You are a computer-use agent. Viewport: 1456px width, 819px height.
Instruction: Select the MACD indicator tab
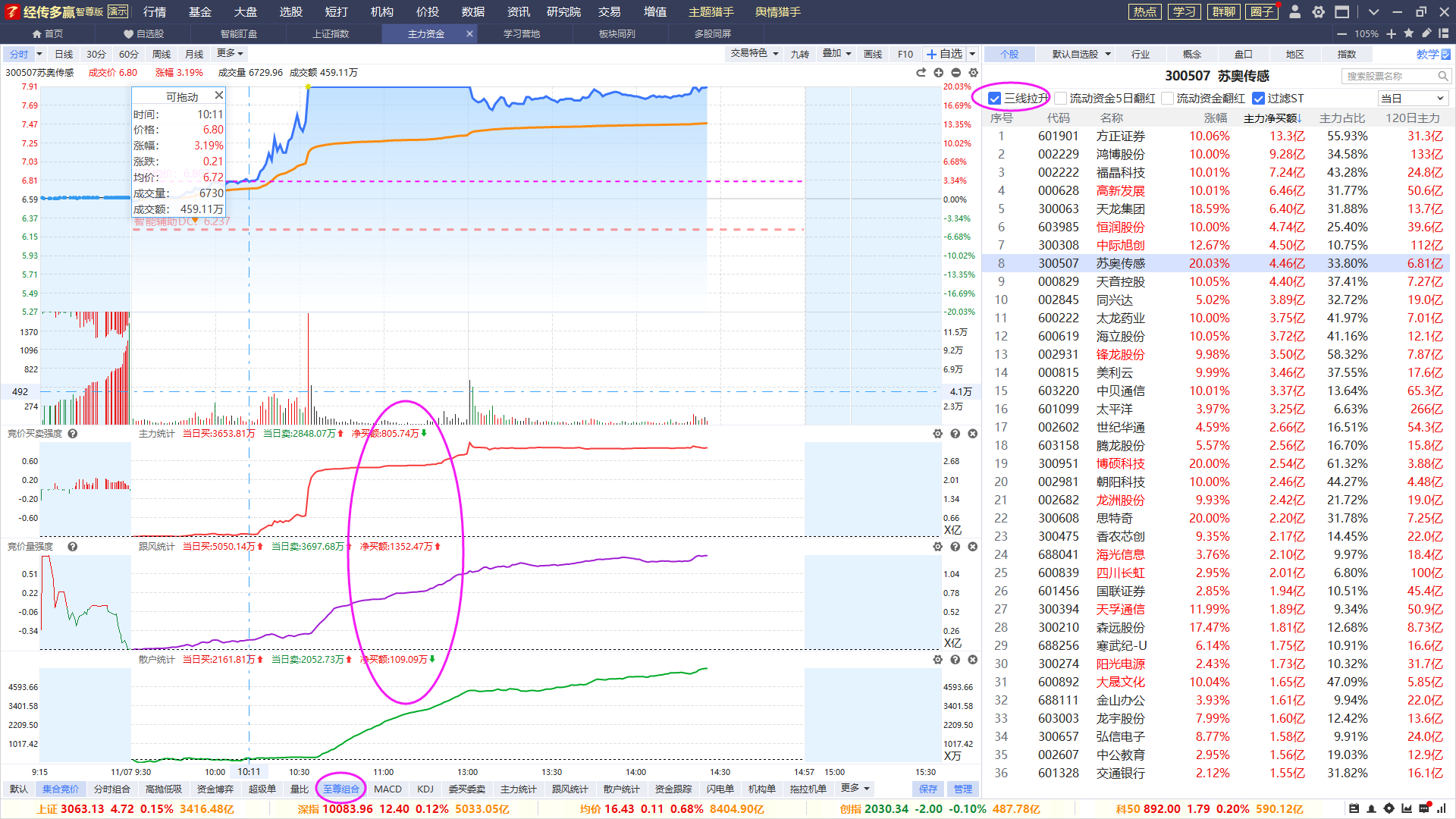click(388, 789)
